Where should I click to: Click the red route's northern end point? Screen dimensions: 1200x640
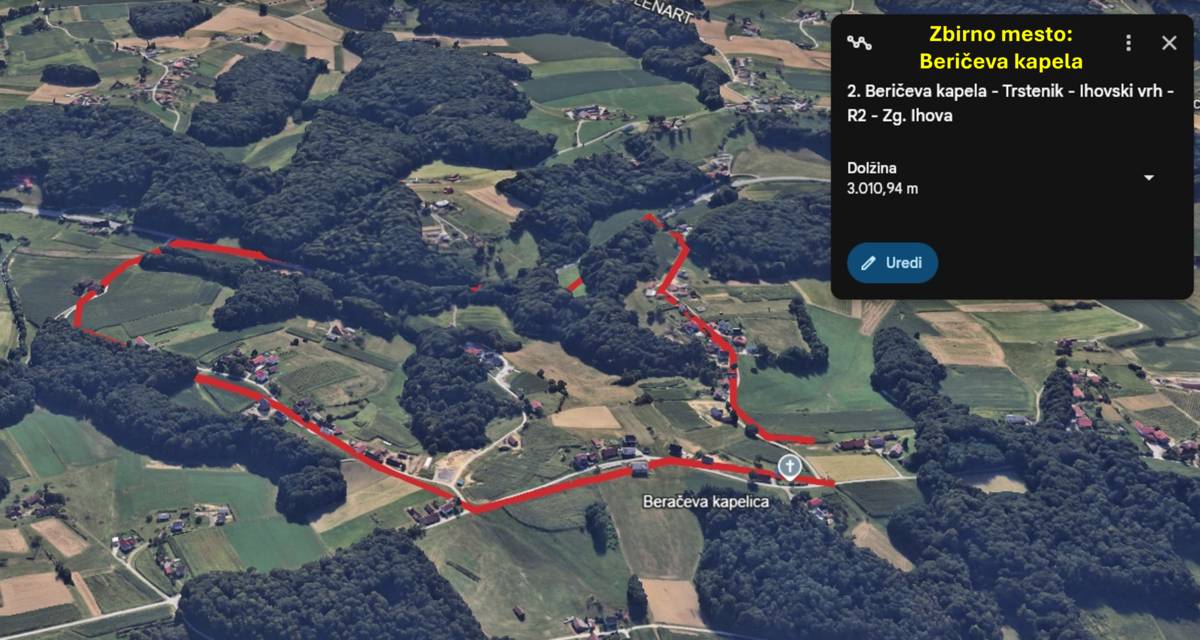pos(648,216)
